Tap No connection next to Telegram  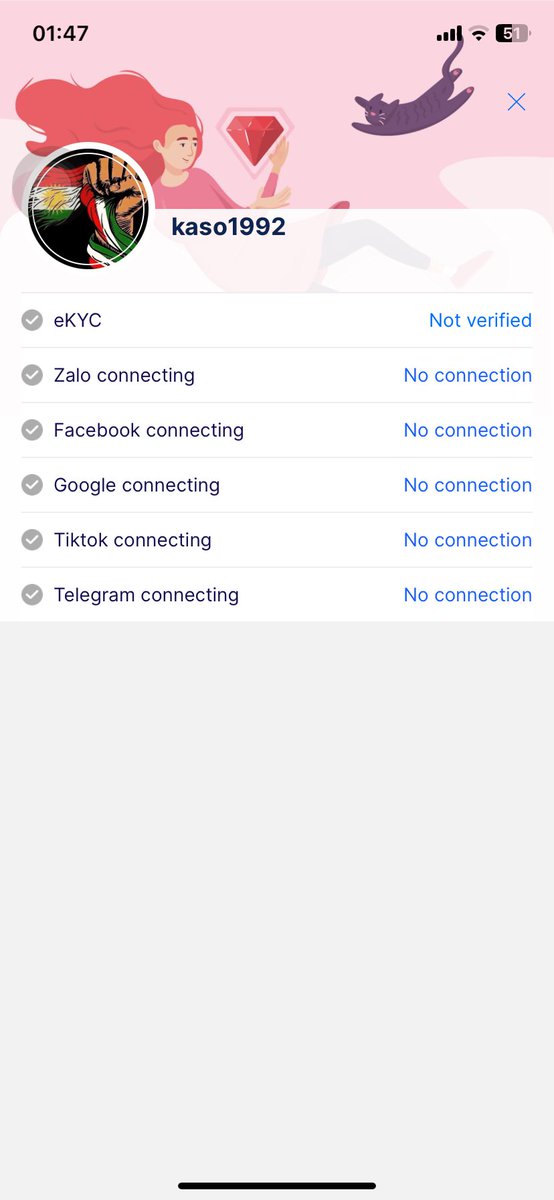(468, 595)
